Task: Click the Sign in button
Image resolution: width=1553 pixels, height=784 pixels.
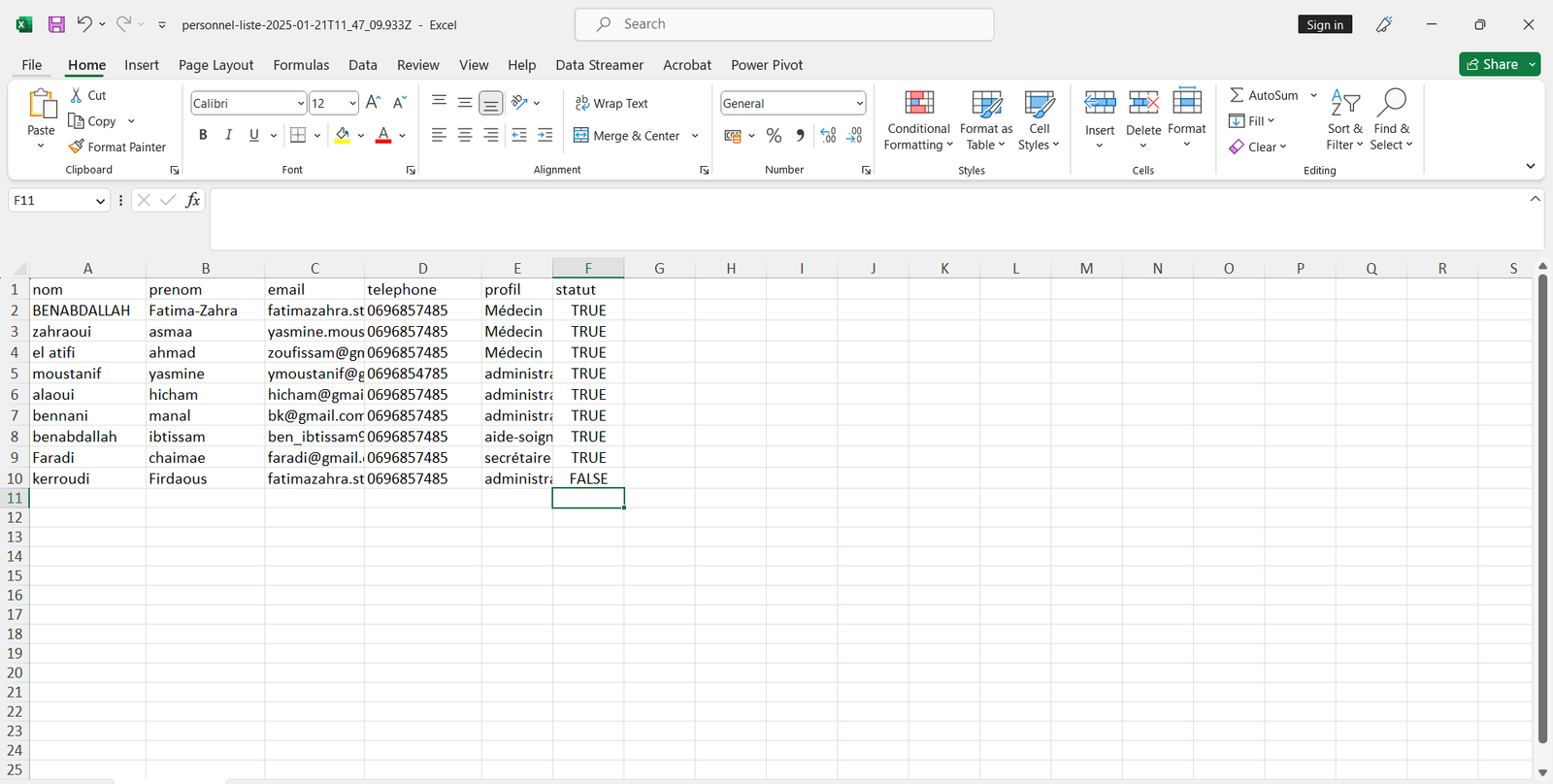Action: coord(1324,24)
